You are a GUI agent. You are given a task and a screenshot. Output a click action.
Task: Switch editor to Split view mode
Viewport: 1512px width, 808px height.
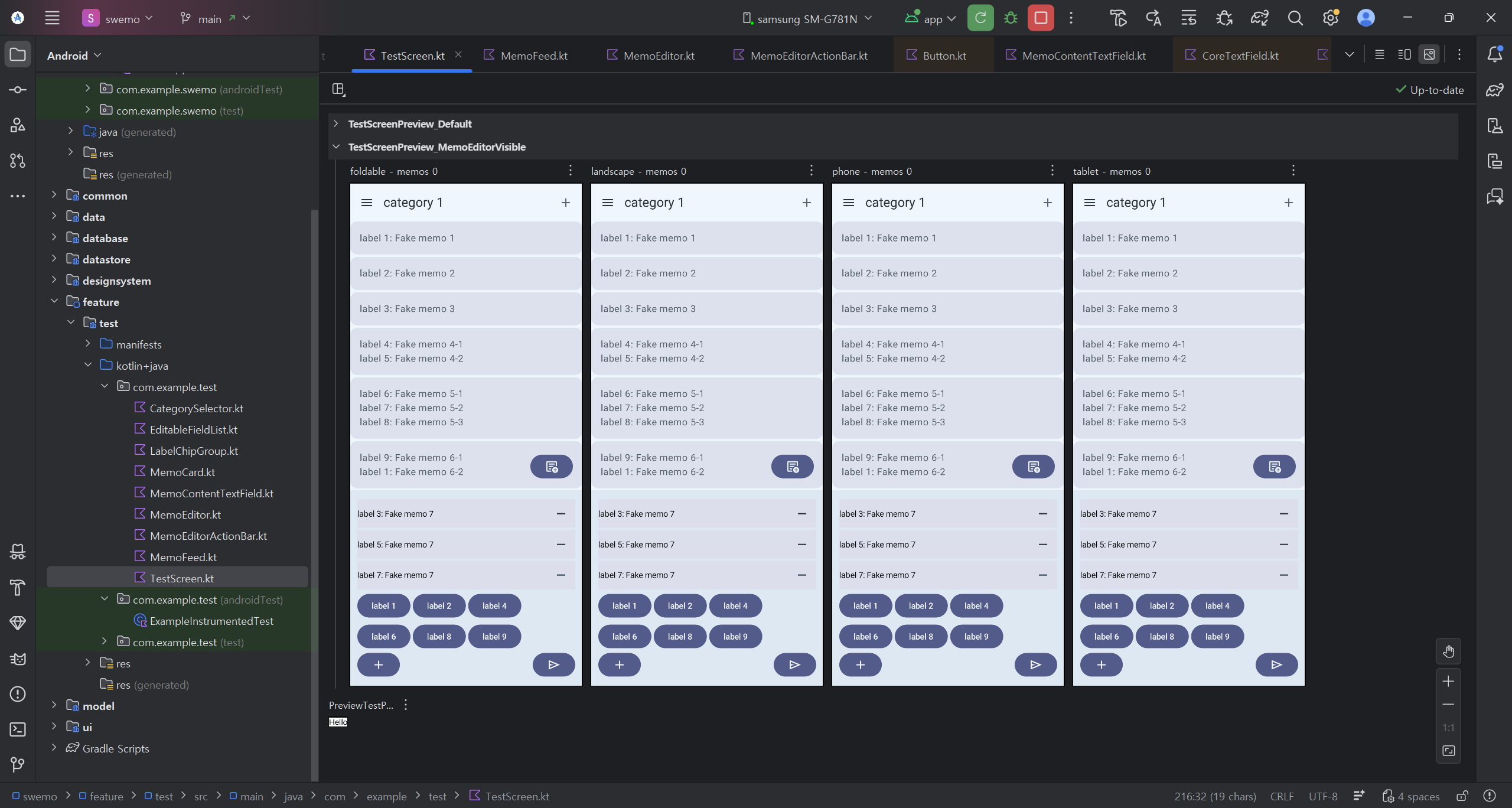click(1404, 55)
